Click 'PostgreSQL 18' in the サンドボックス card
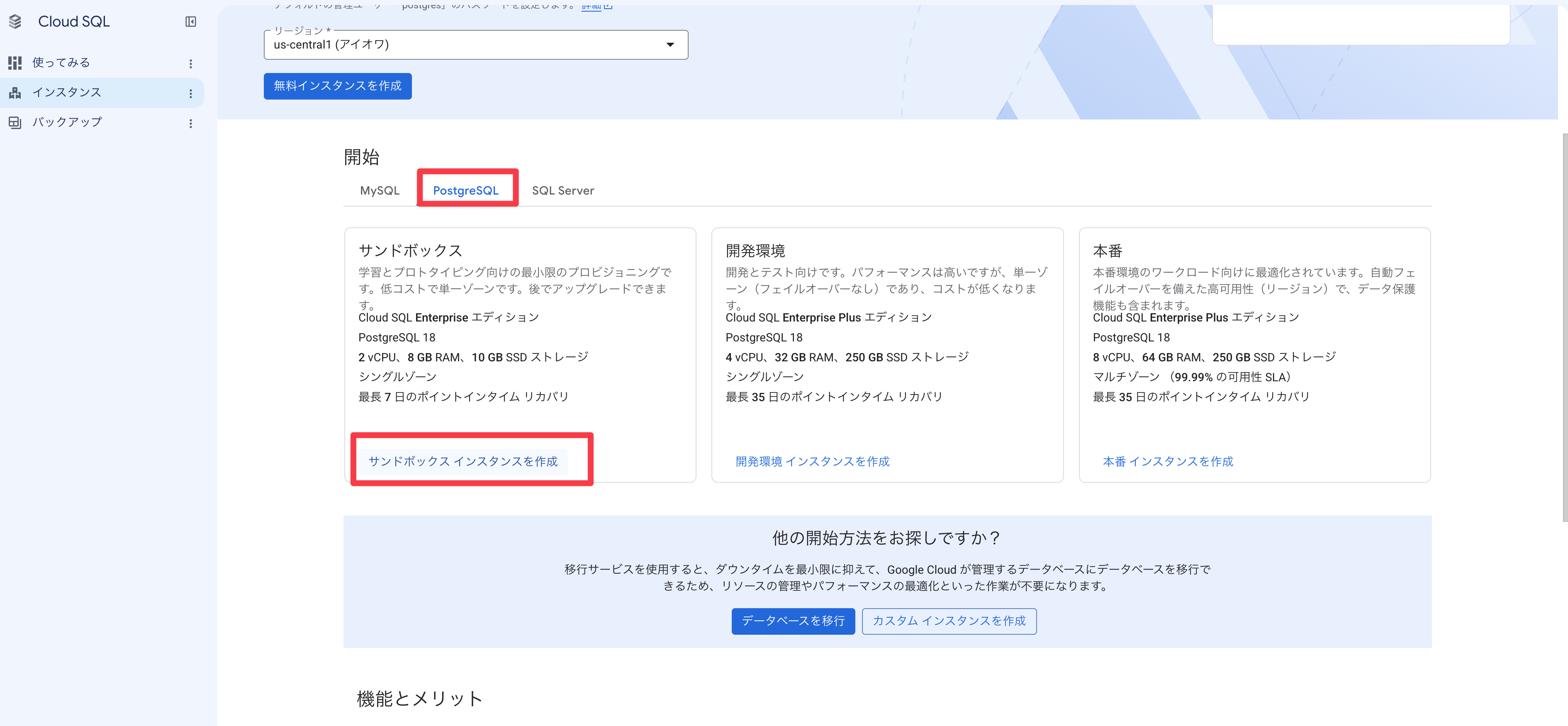 (x=397, y=338)
